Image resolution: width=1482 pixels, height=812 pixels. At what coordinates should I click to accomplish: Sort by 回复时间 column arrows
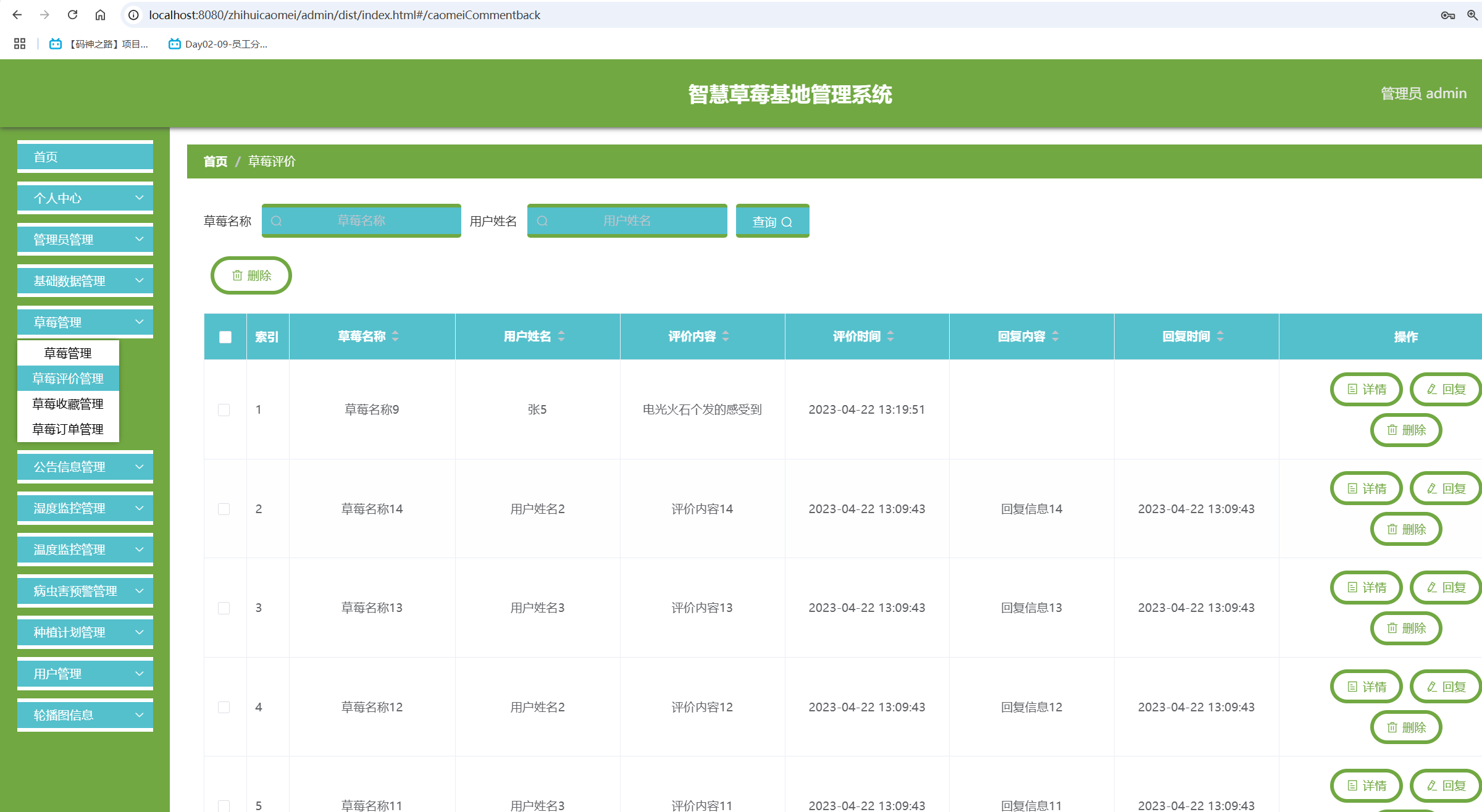tap(1220, 337)
